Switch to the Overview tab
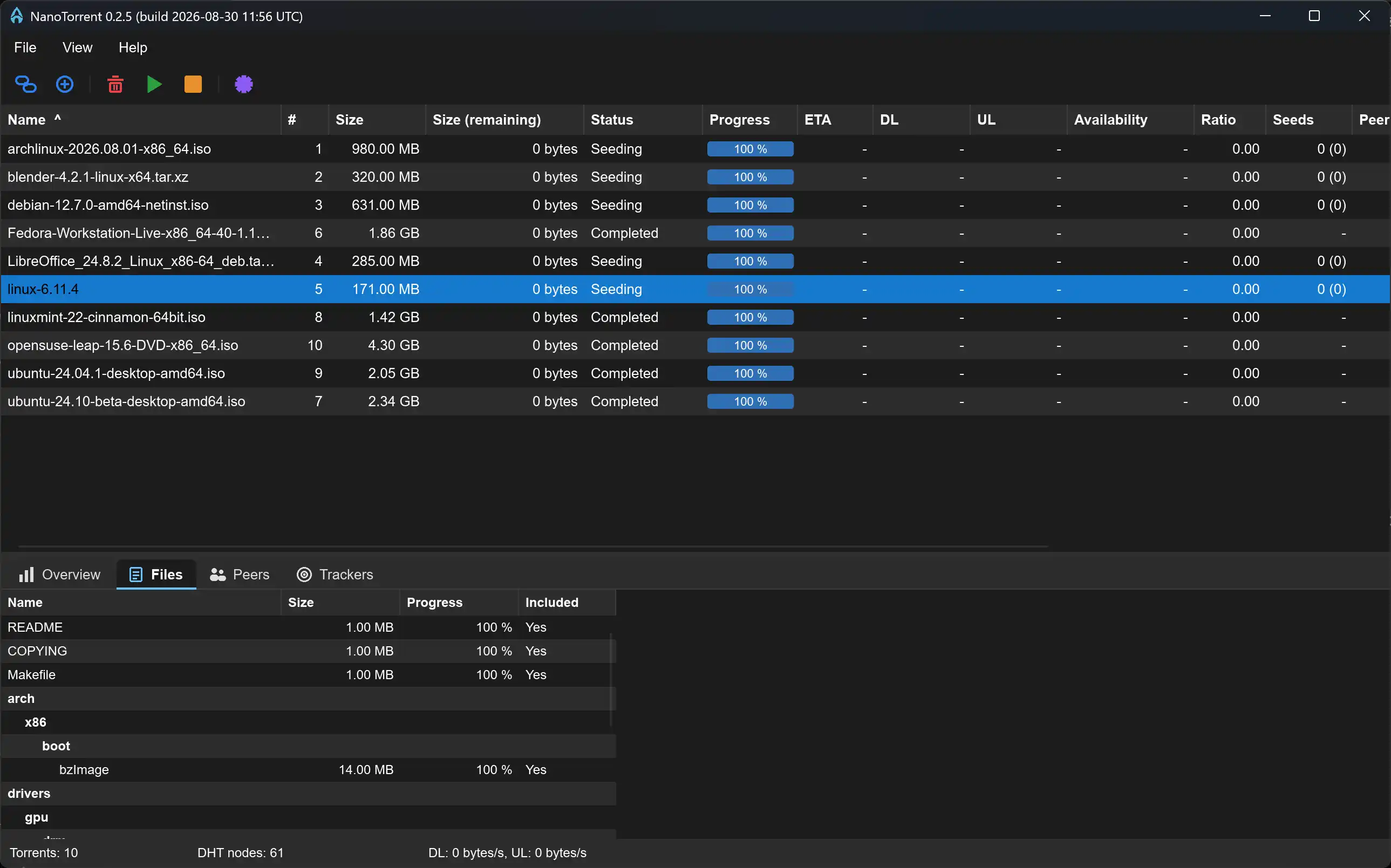 (60, 575)
